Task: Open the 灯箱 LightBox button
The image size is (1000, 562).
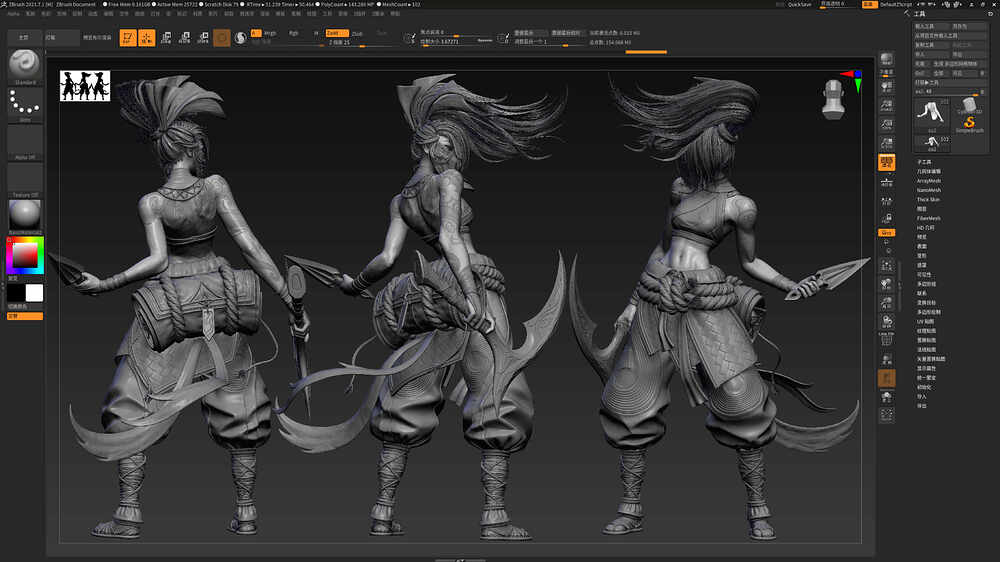Action: click(62, 38)
